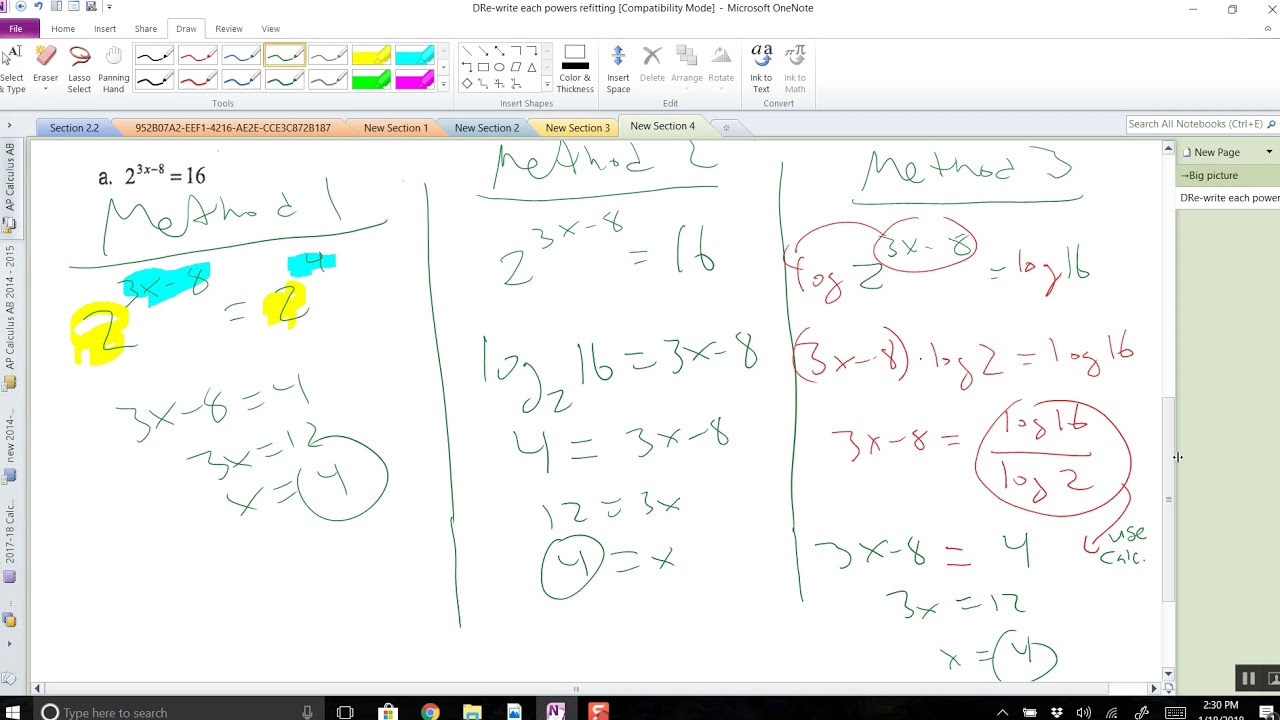This screenshot has height=720, width=1280.
Task: Insert a triangle shape
Action: (532, 67)
